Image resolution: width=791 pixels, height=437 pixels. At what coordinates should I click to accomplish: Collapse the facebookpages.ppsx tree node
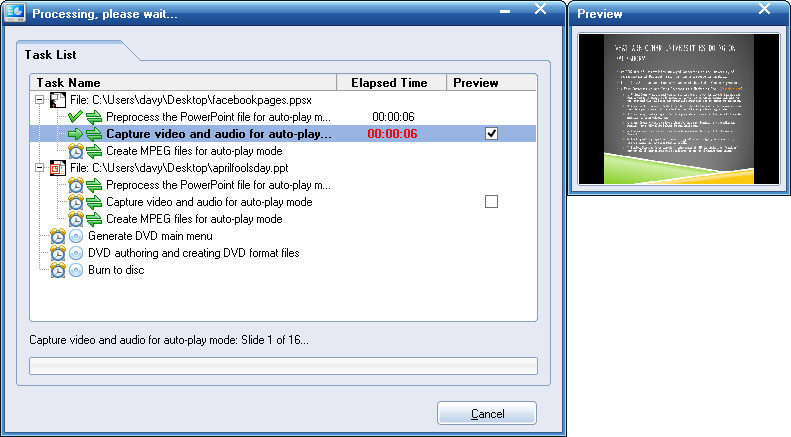tap(39, 100)
